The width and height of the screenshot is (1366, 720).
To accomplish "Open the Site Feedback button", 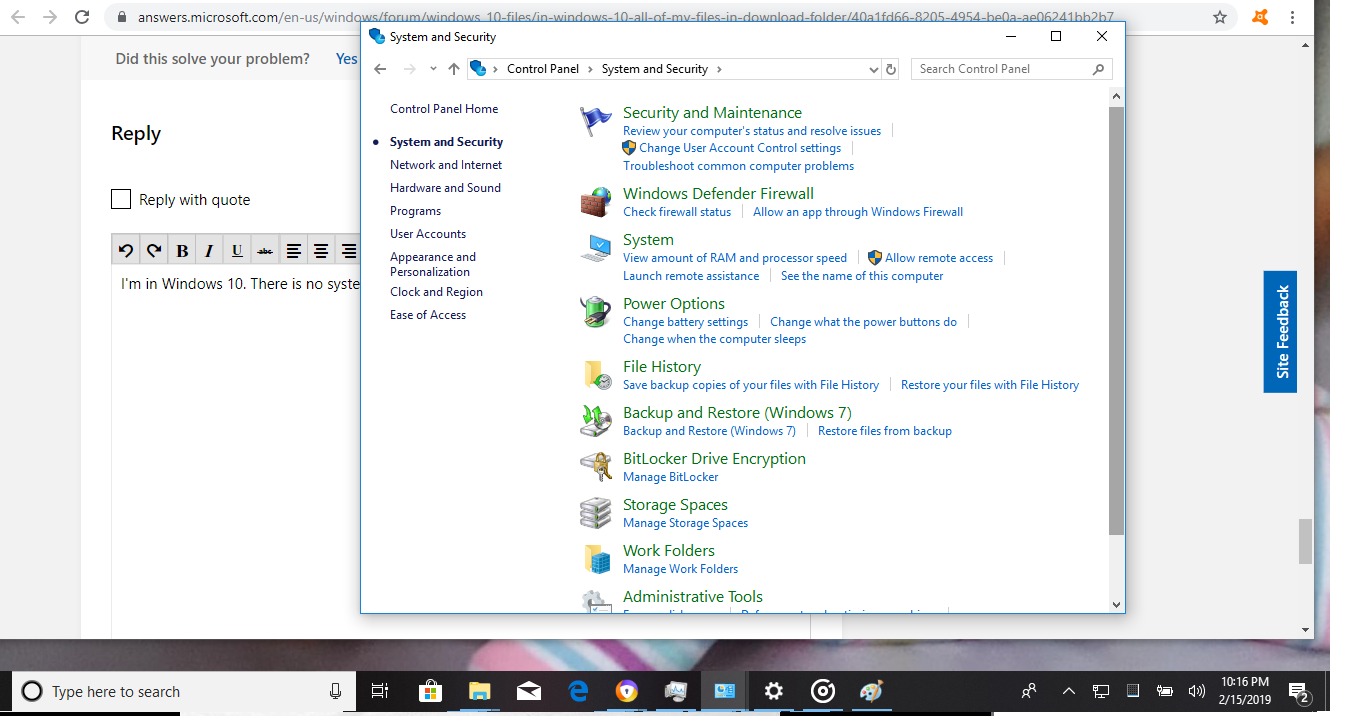I will point(1280,331).
